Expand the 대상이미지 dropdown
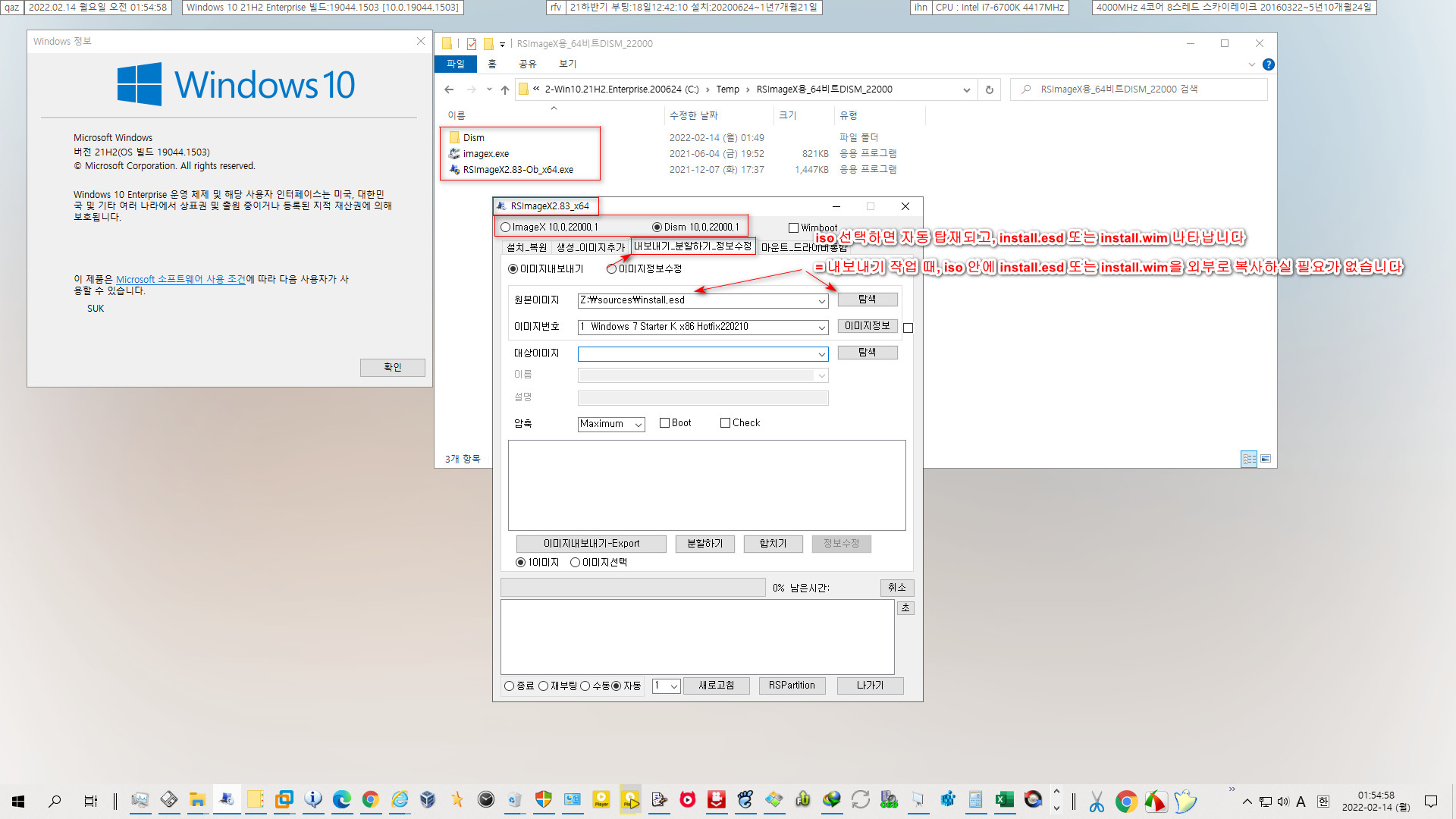This screenshot has width=1456, height=819. [x=821, y=353]
